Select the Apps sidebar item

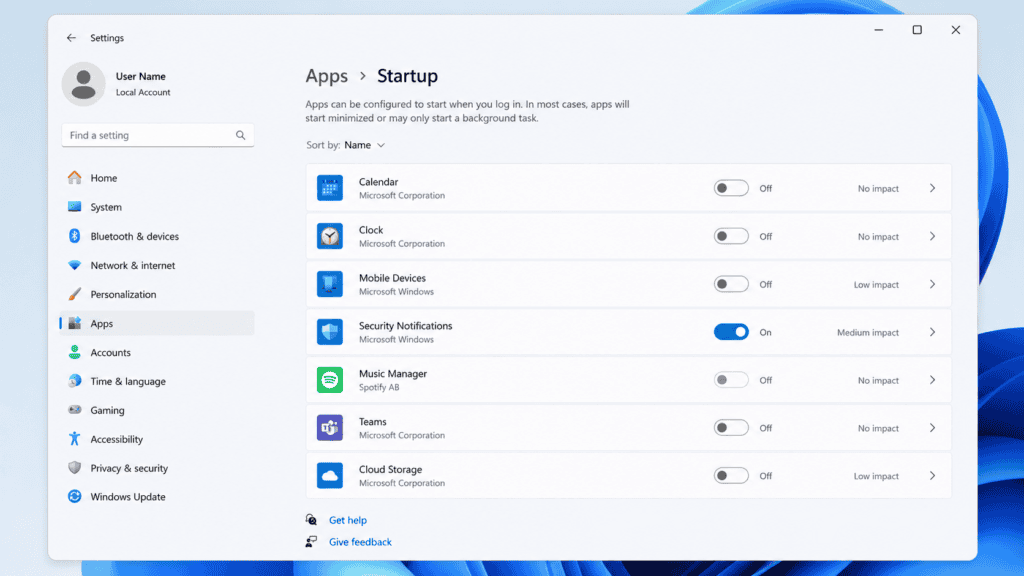point(157,323)
